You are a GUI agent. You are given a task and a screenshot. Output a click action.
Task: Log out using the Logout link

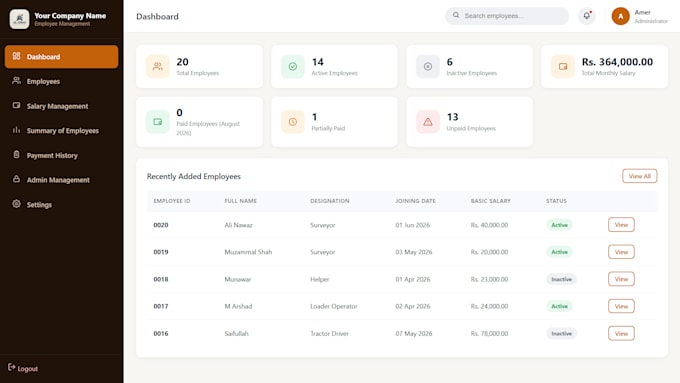coord(23,368)
